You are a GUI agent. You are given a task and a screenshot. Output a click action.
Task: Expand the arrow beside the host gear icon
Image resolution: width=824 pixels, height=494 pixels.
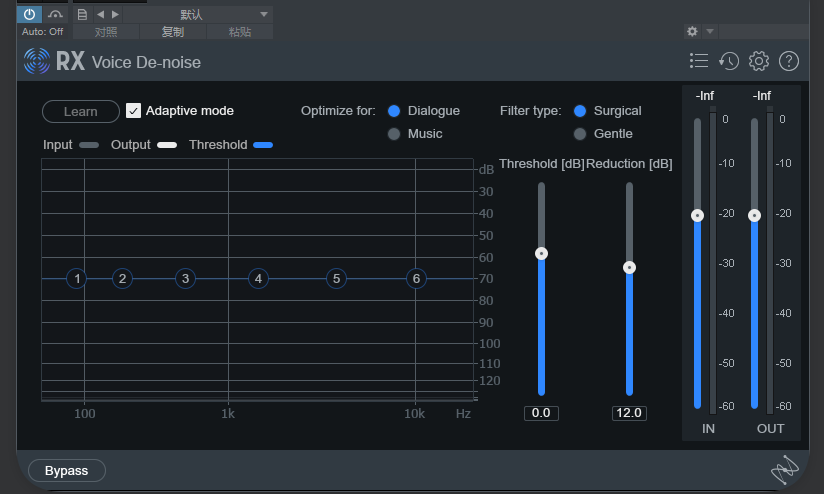(x=710, y=32)
